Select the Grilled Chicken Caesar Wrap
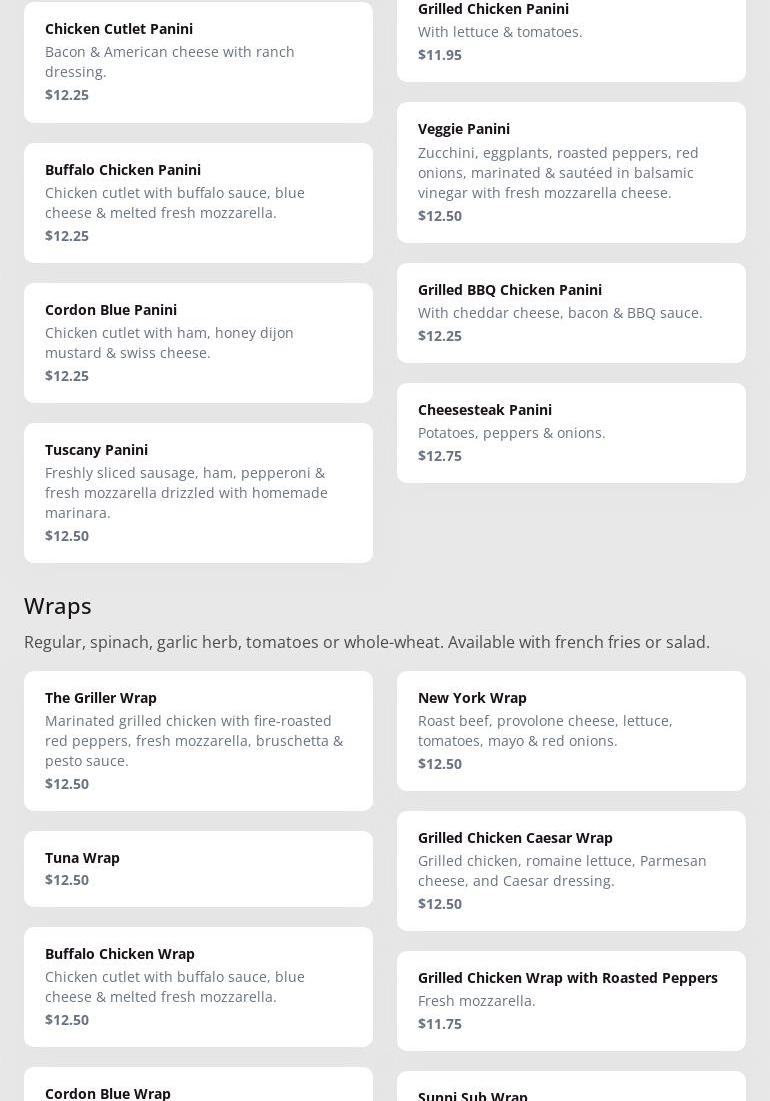The image size is (770, 1101). [571, 871]
